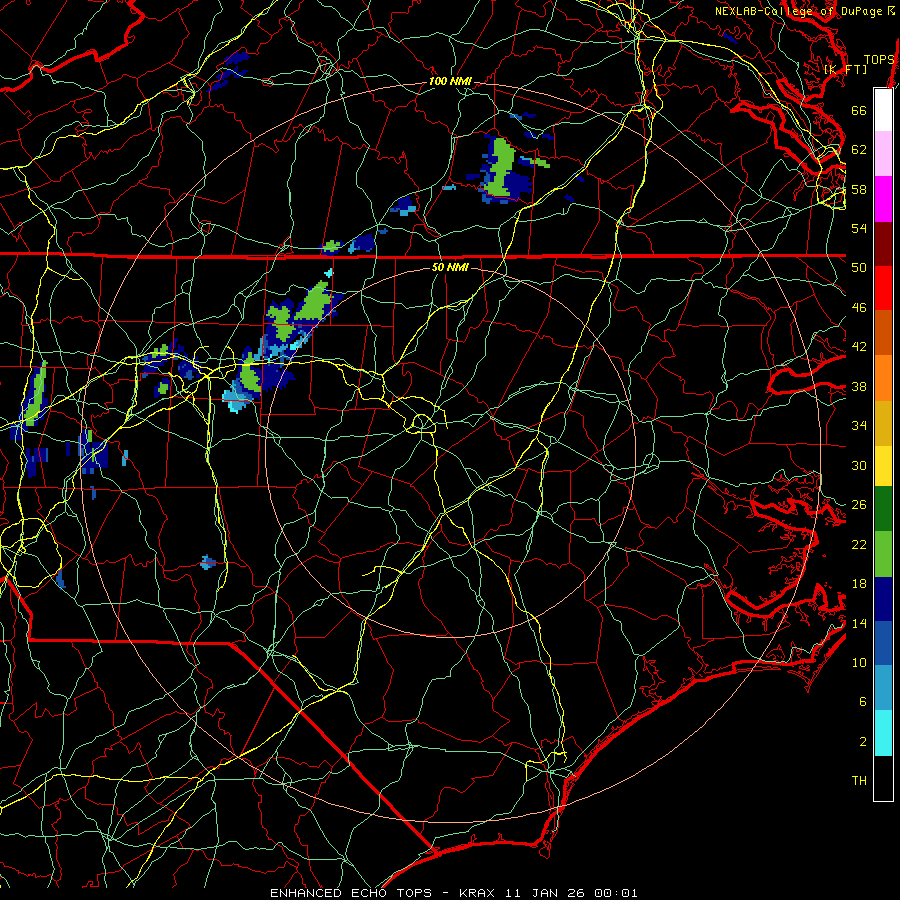Click the legend value 34

(859, 426)
